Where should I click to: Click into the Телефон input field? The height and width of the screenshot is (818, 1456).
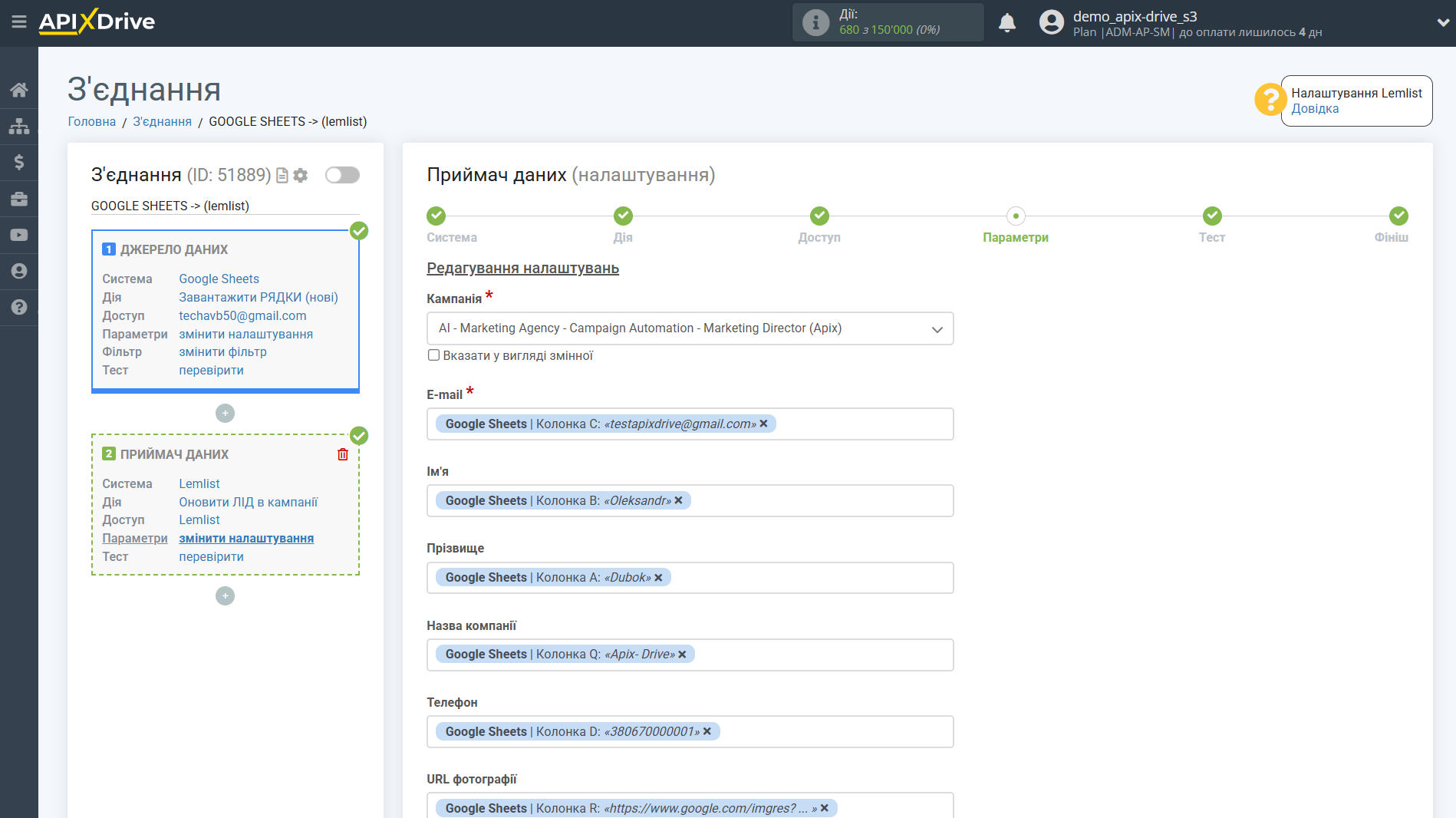click(x=690, y=731)
